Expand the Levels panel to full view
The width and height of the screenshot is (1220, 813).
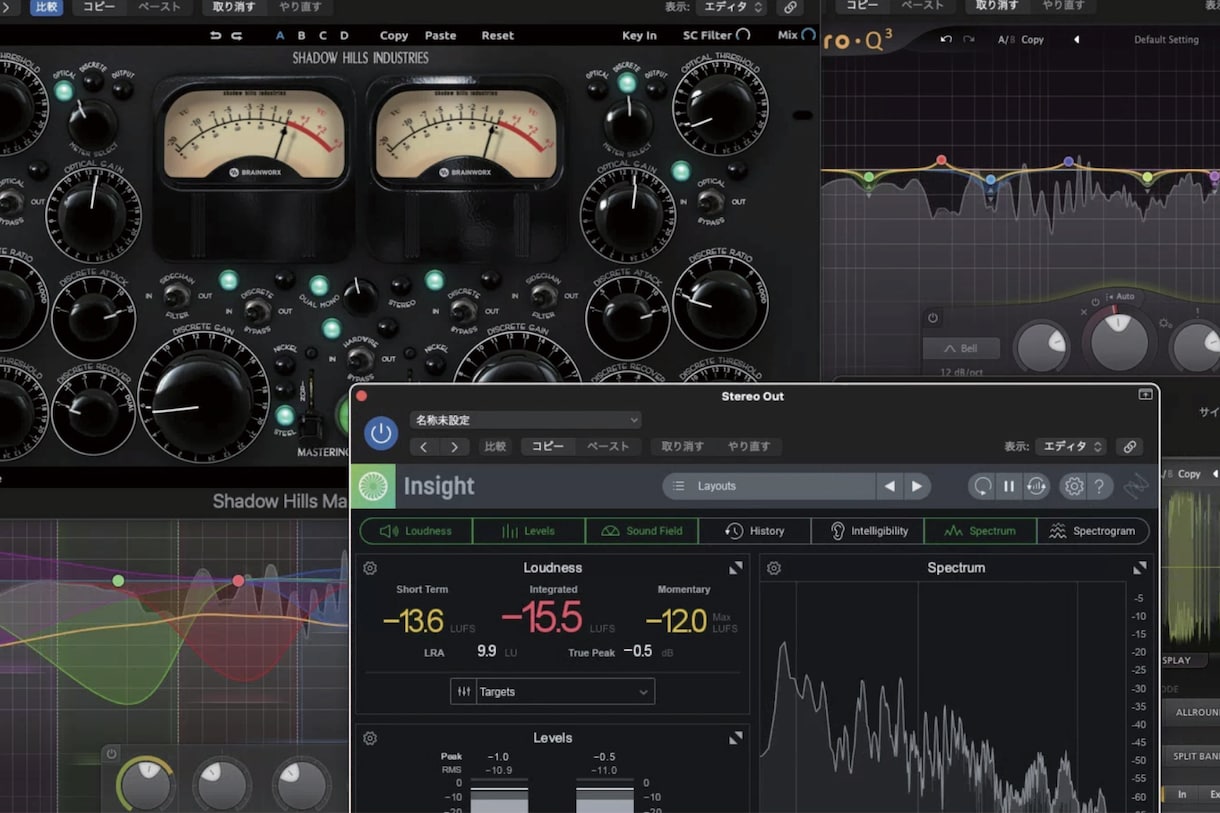736,738
